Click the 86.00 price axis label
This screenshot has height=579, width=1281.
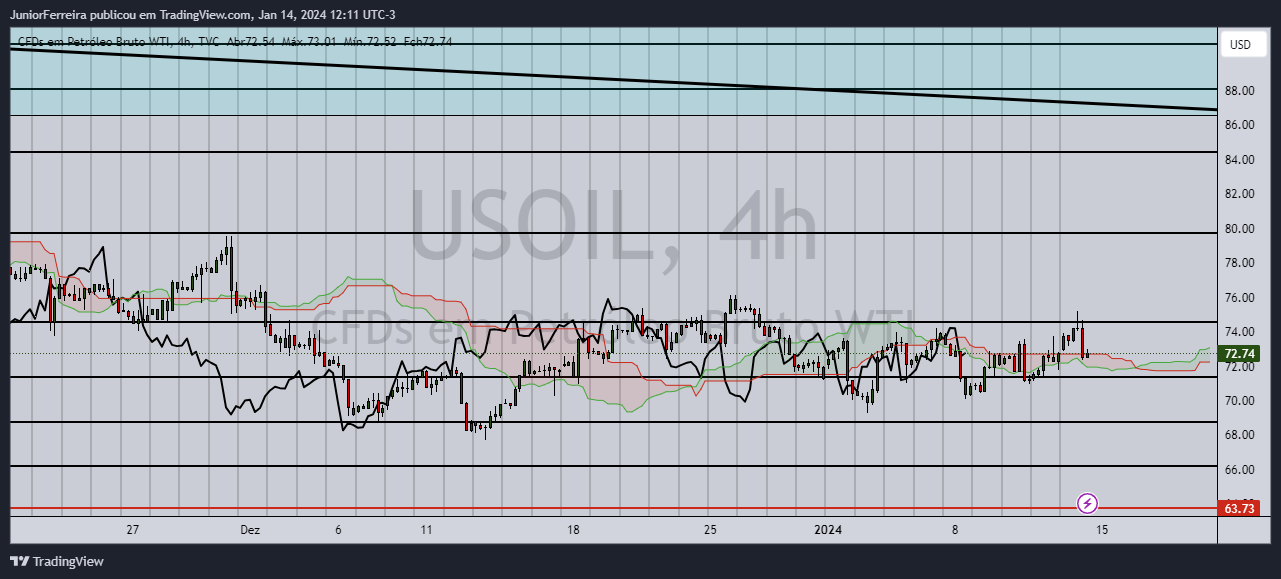1240,125
